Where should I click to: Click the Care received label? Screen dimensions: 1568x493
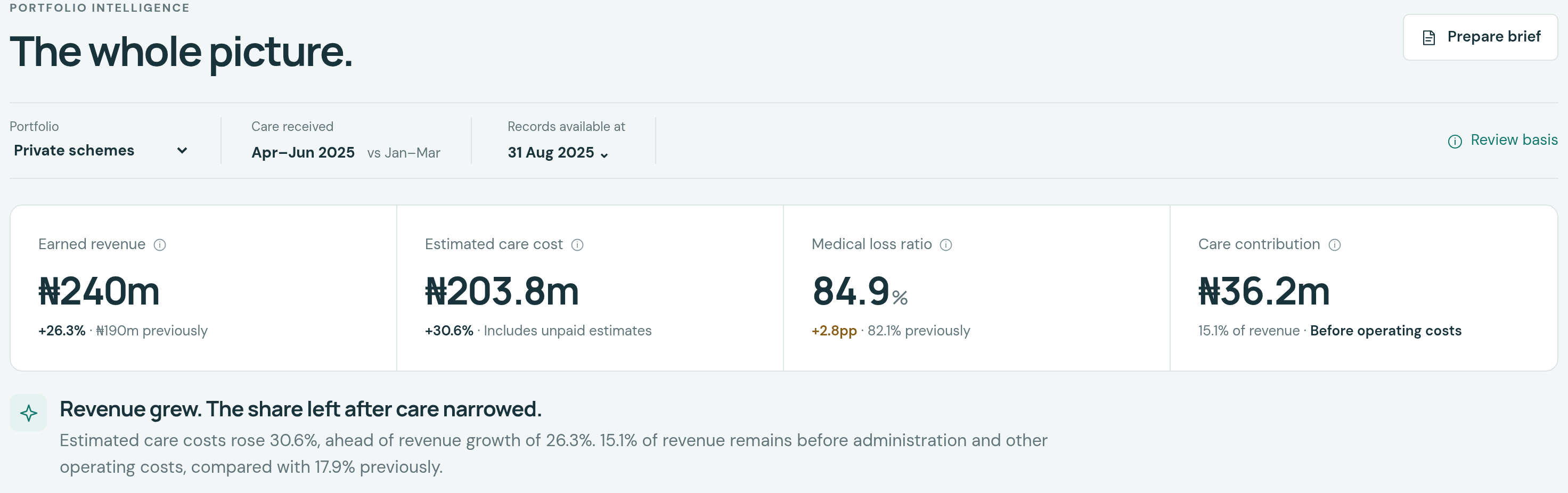(292, 127)
